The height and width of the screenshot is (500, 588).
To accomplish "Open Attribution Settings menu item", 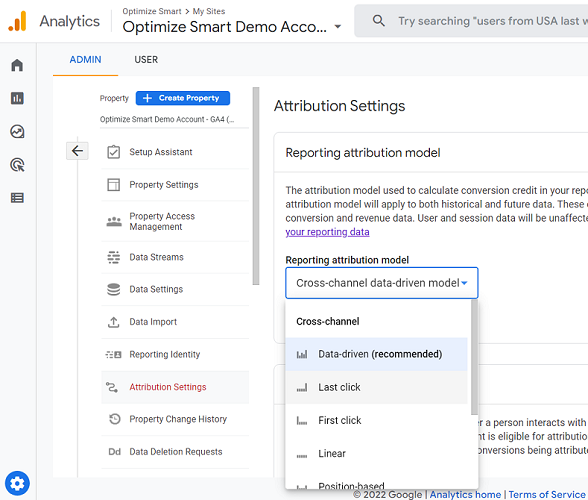I will (x=175, y=387).
